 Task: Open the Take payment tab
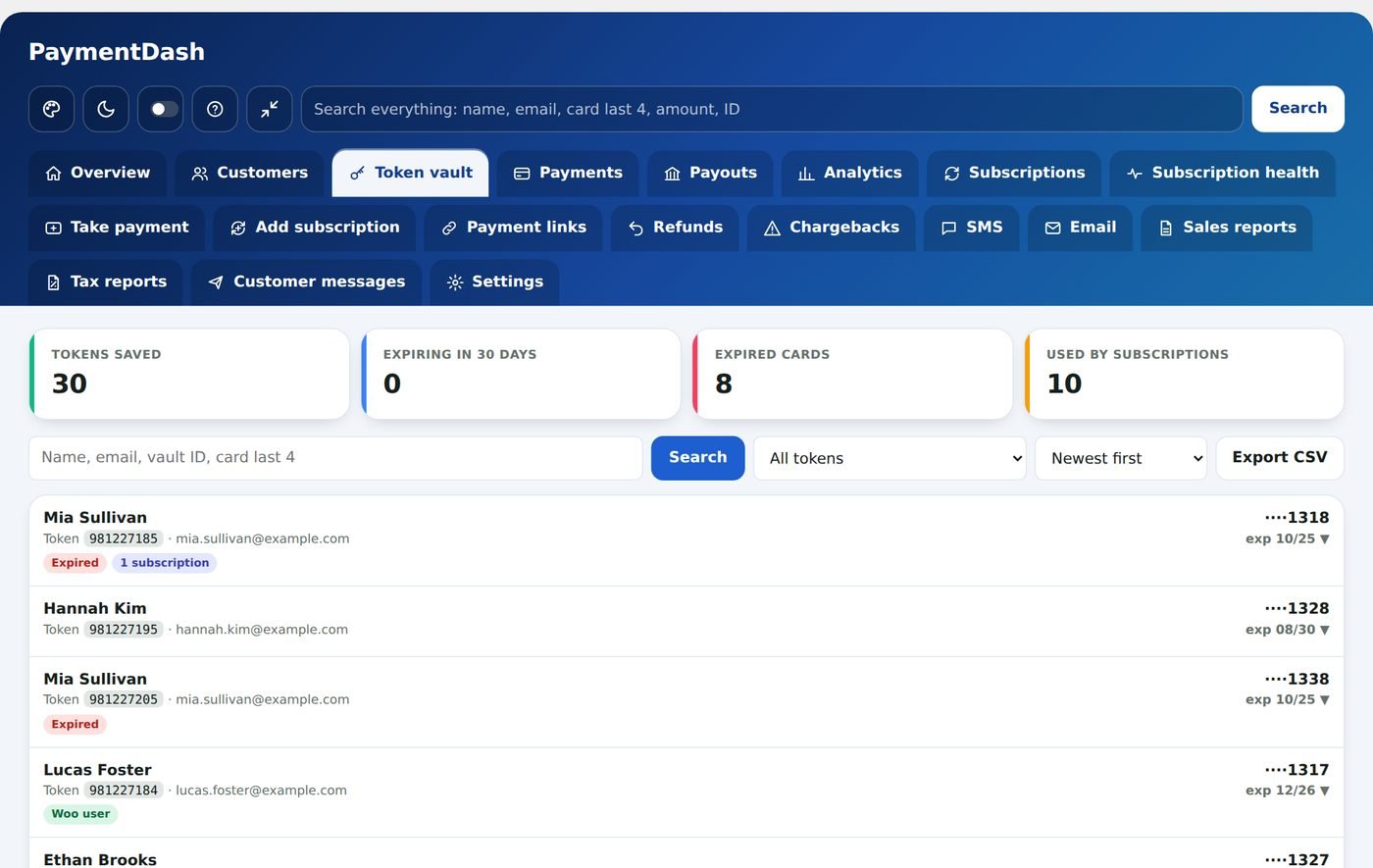click(117, 228)
